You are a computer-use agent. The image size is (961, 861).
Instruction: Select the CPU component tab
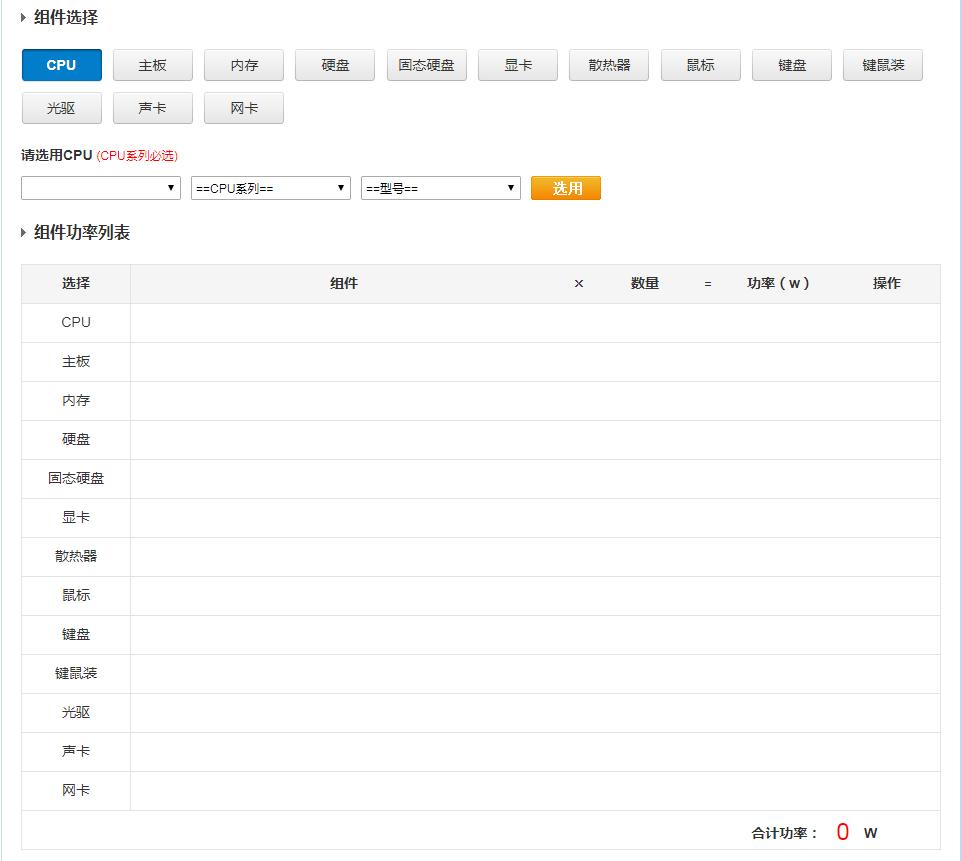tap(61, 64)
